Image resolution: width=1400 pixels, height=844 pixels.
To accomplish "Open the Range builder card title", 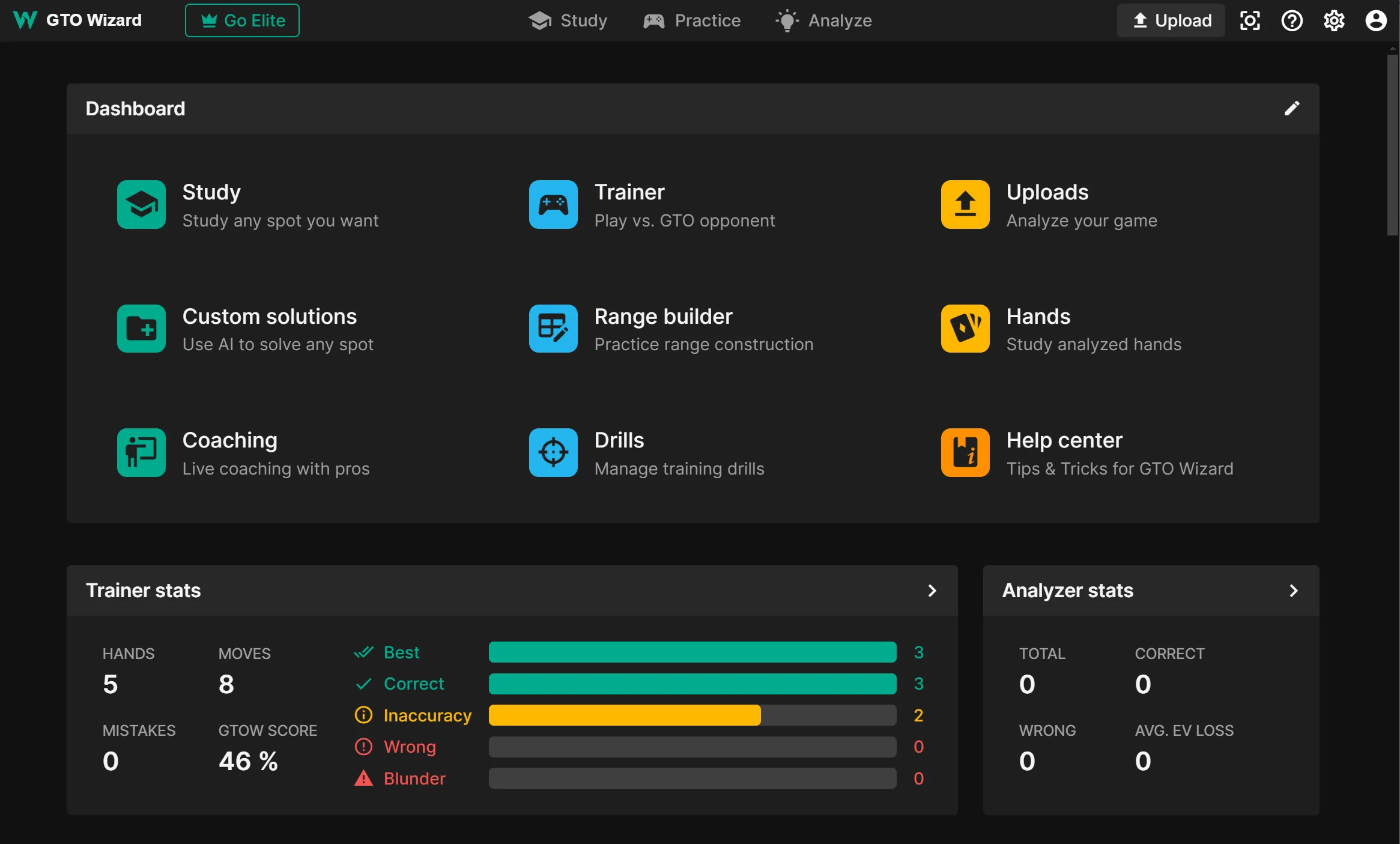I will 664,317.
